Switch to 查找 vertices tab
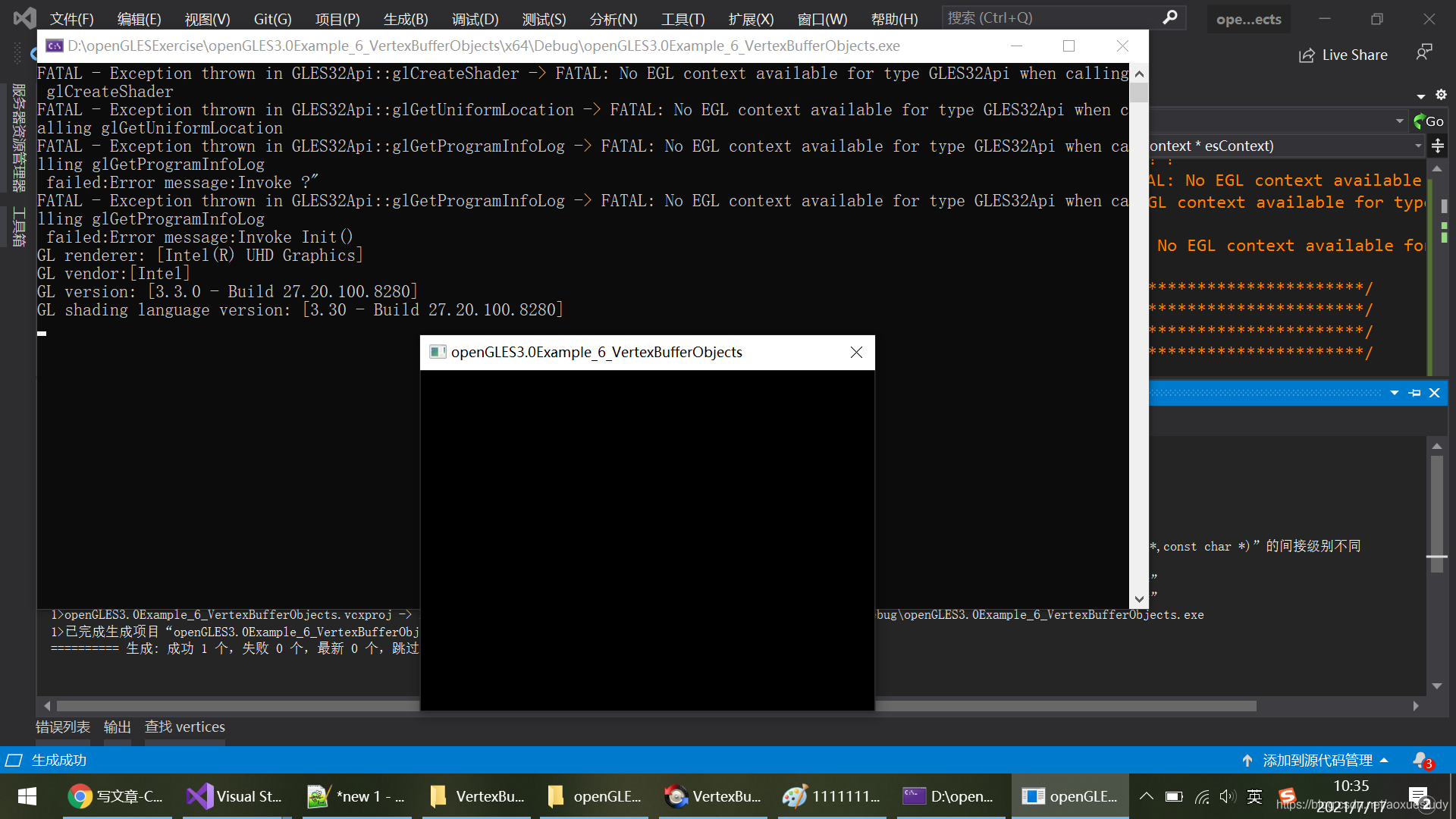This screenshot has height=819, width=1456. point(184,726)
